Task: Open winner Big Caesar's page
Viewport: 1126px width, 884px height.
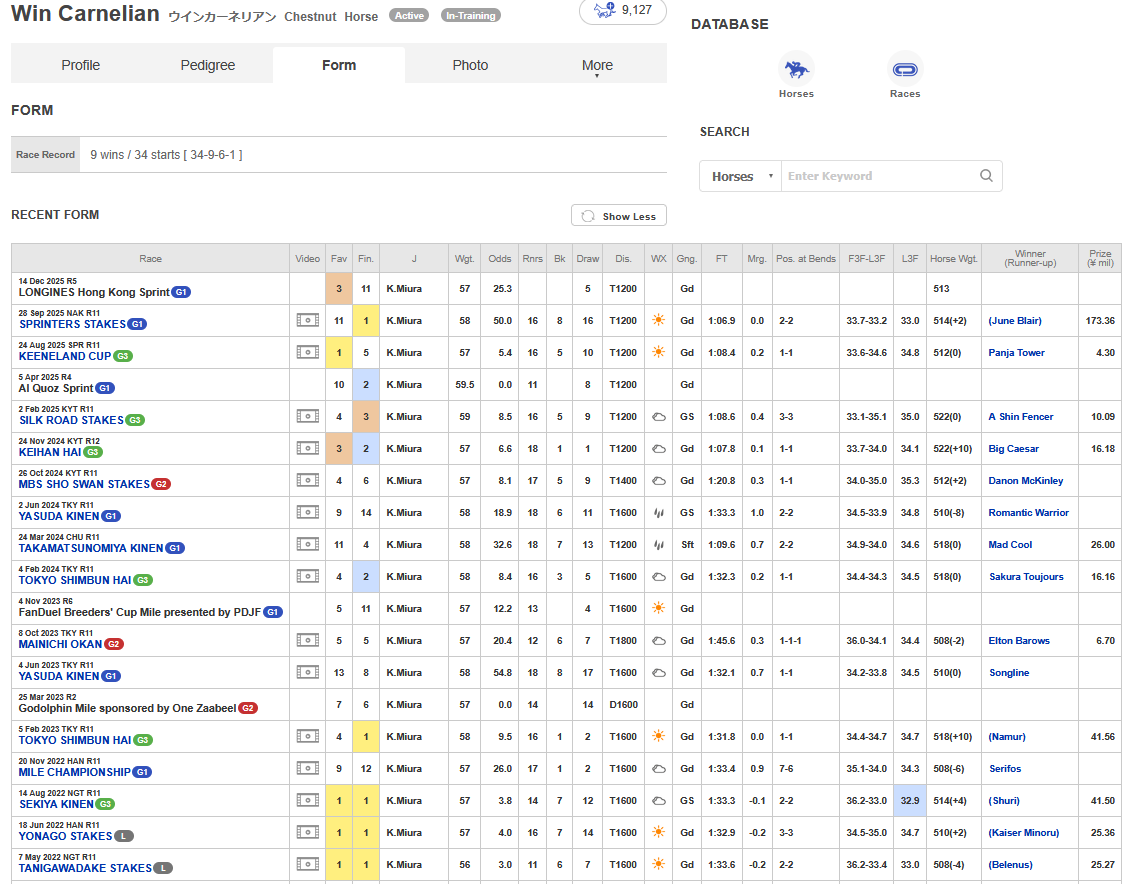Action: [1013, 448]
